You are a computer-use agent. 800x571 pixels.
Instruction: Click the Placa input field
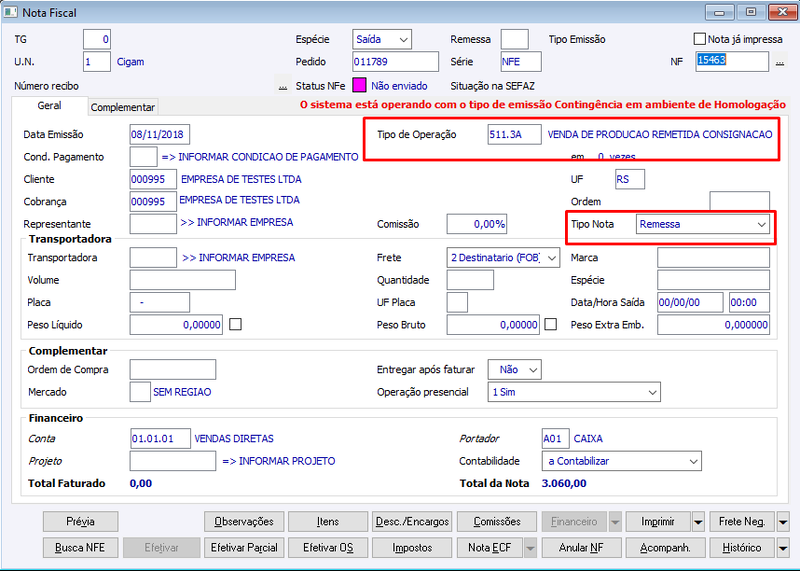click(160, 302)
